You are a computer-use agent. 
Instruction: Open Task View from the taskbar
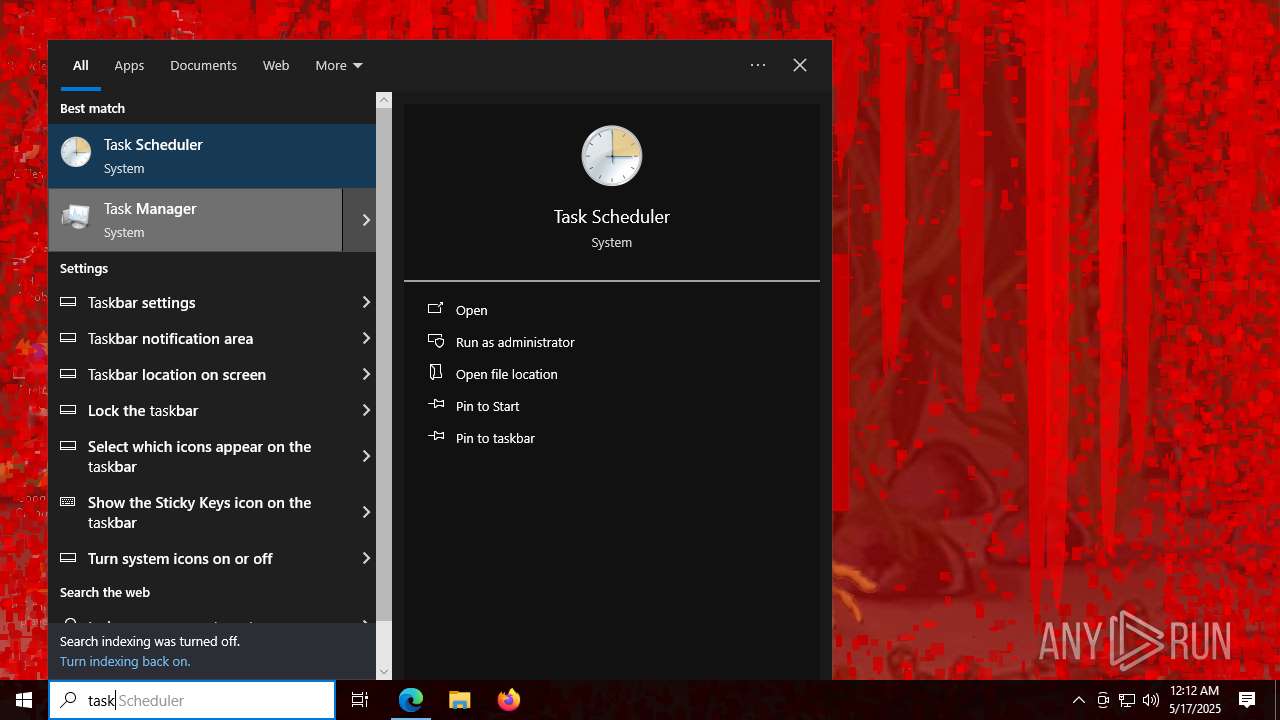tap(360, 700)
